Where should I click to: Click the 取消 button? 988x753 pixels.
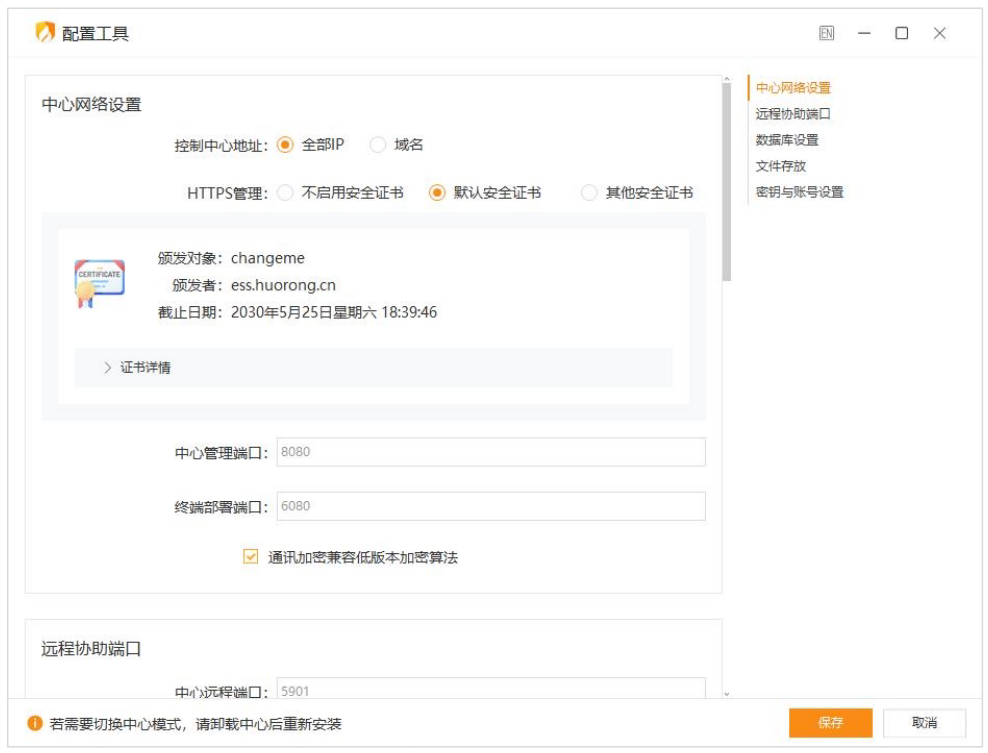tap(925, 722)
